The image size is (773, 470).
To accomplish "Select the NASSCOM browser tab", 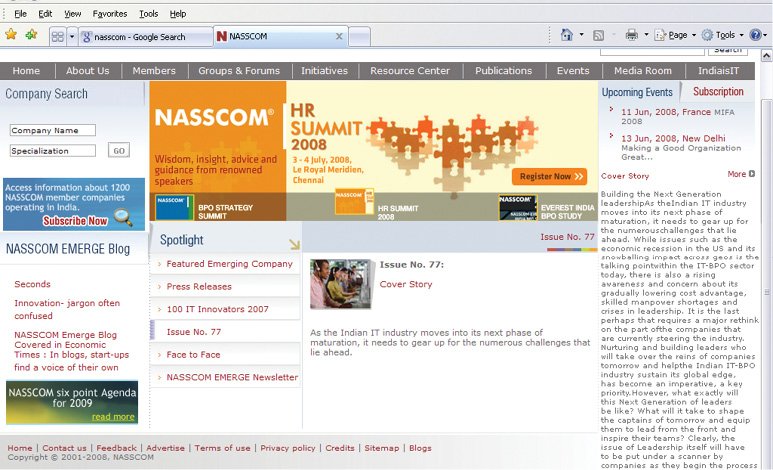I will 281,36.
